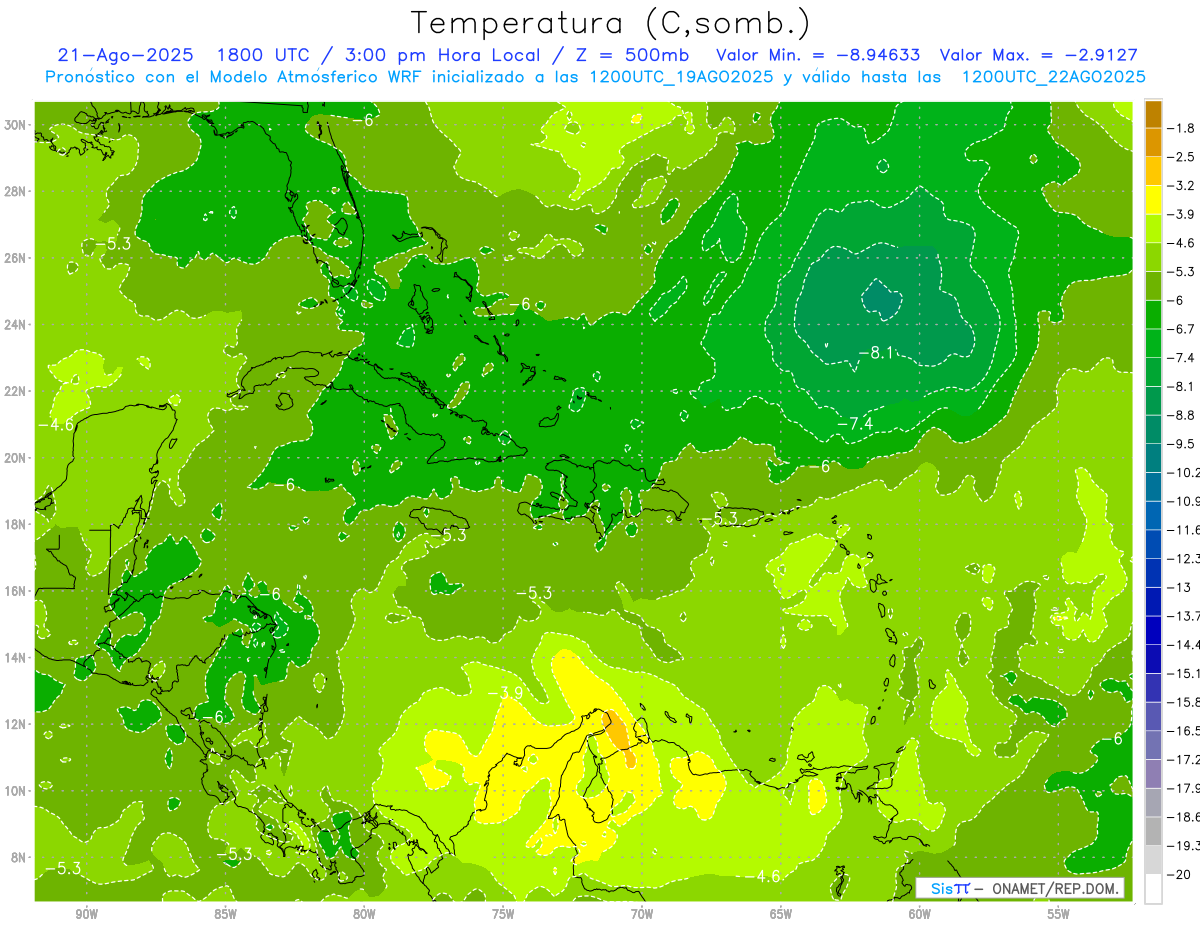Image resolution: width=1200 pixels, height=927 pixels.
Task: Click the colorbar tick label '-9.5'
Action: pos(1183,444)
